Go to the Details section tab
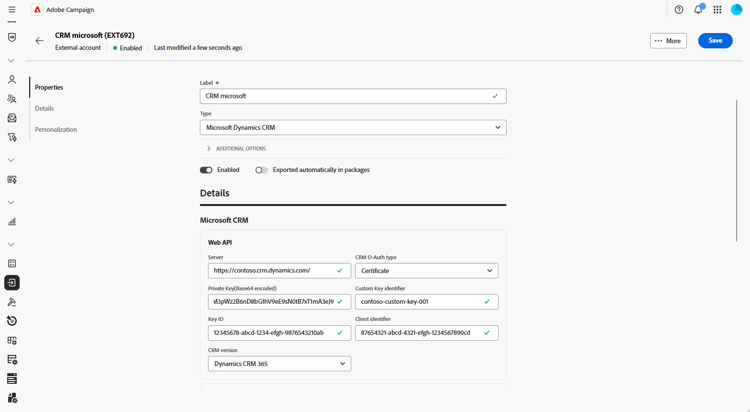Image resolution: width=750 pixels, height=412 pixels. [x=45, y=108]
